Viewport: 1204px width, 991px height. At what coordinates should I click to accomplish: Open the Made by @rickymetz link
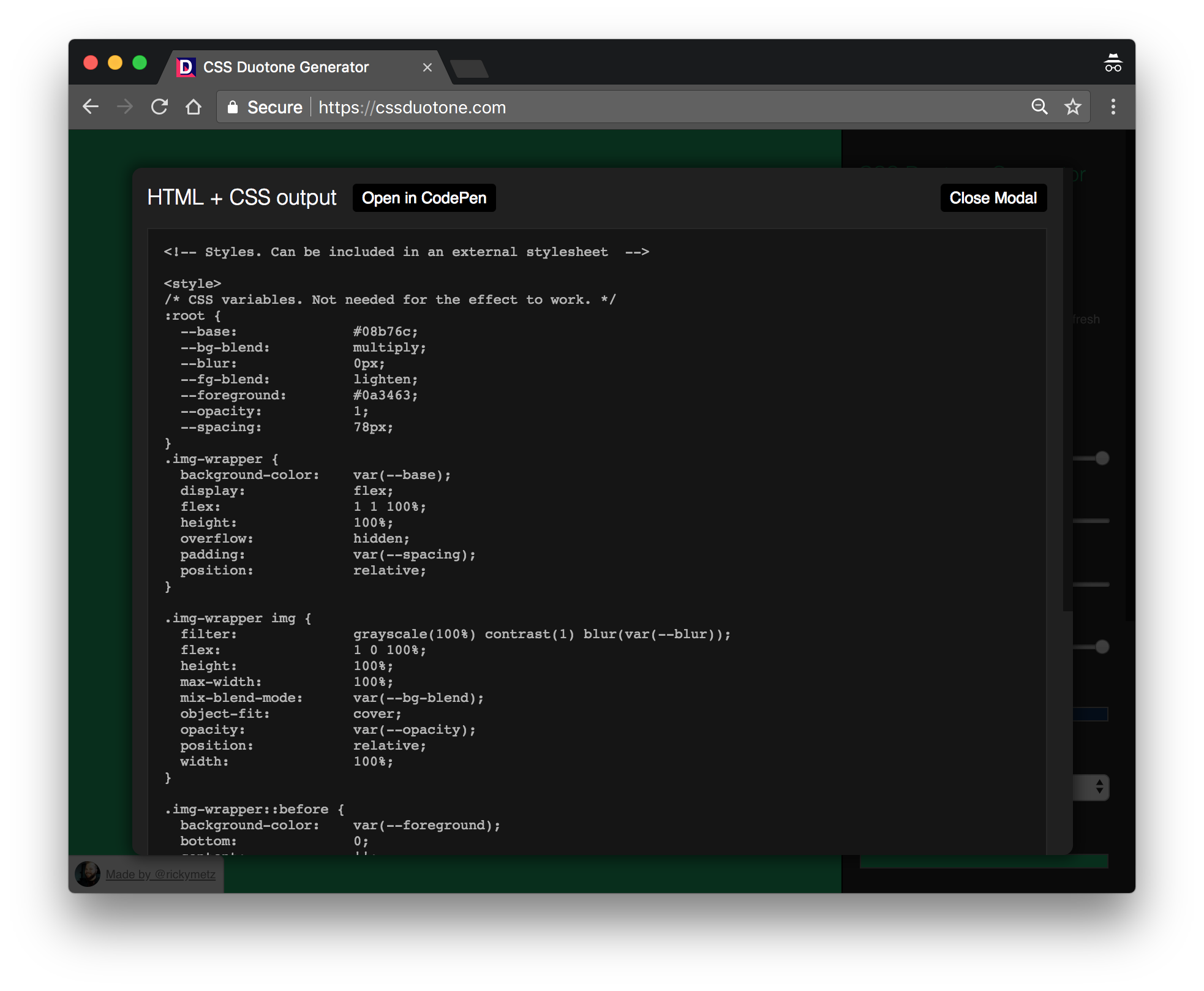point(160,874)
